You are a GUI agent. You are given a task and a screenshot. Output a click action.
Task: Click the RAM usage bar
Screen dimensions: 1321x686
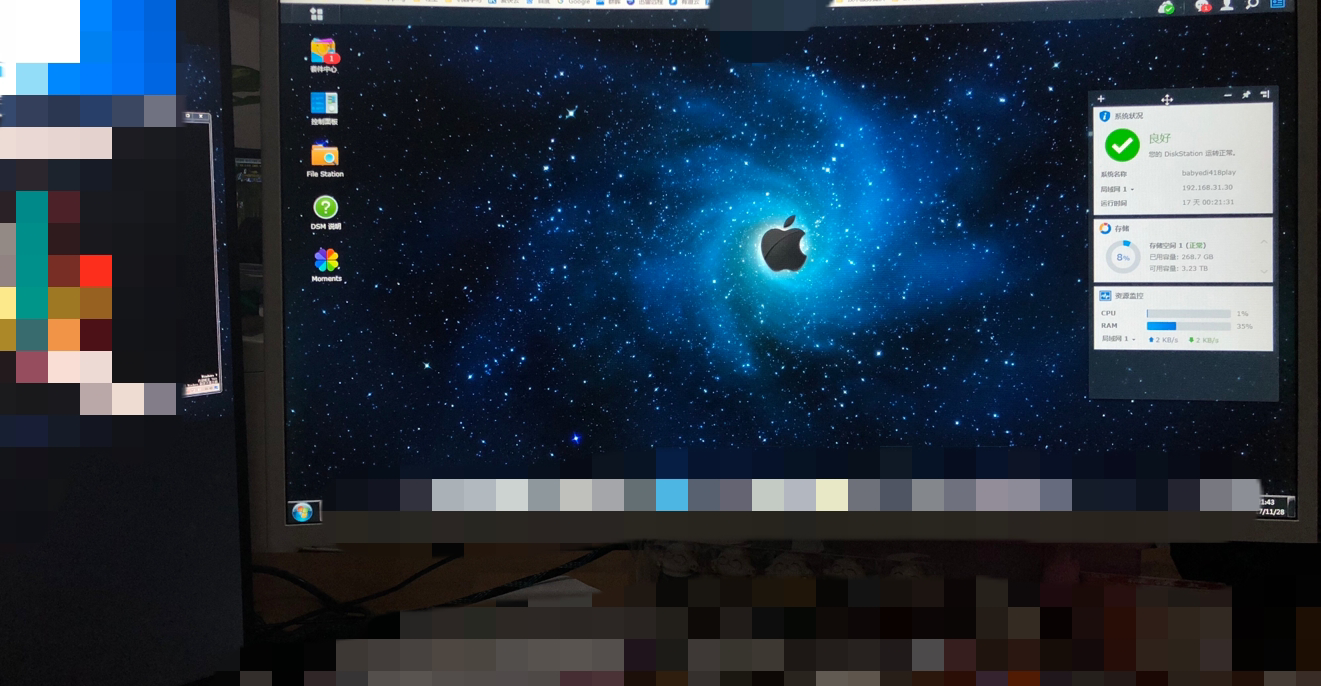[x=1188, y=326]
